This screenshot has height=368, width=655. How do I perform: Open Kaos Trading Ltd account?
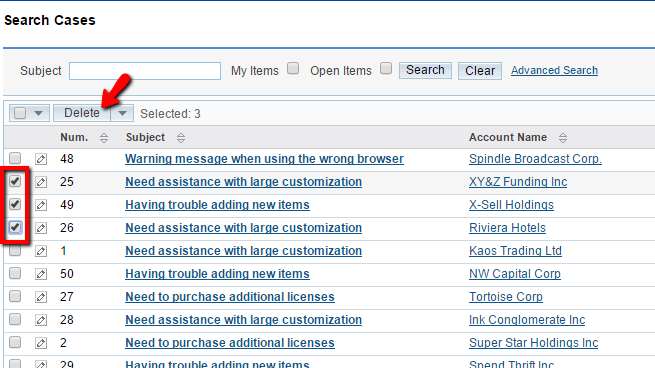[515, 251]
